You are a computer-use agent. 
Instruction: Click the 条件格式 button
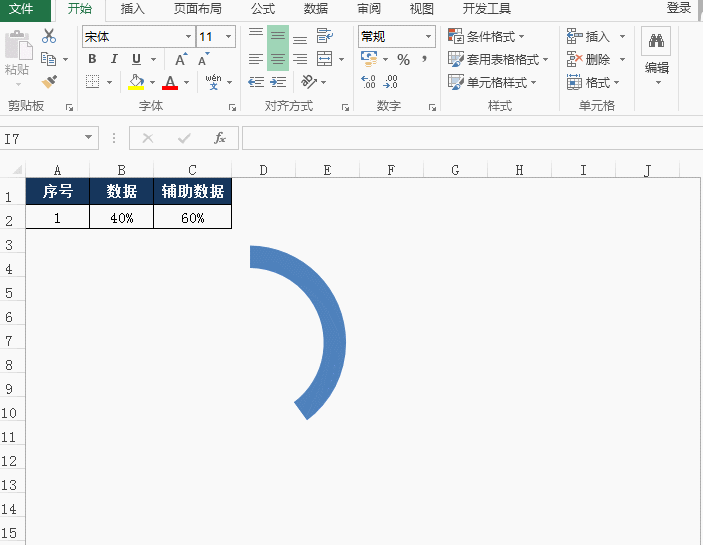pos(486,36)
